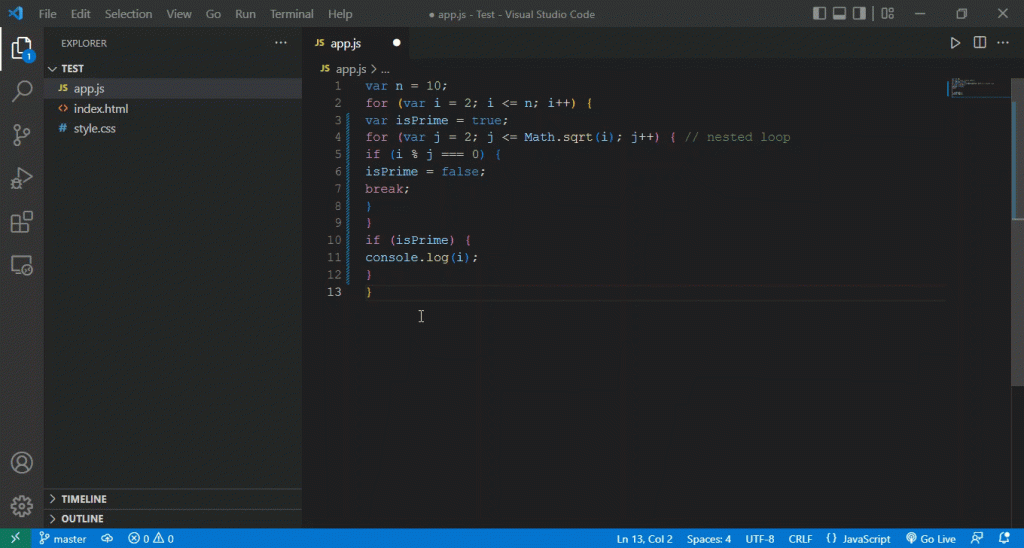Open Remote Explorer view icon
Viewport: 1024px width, 548px height.
click(22, 265)
